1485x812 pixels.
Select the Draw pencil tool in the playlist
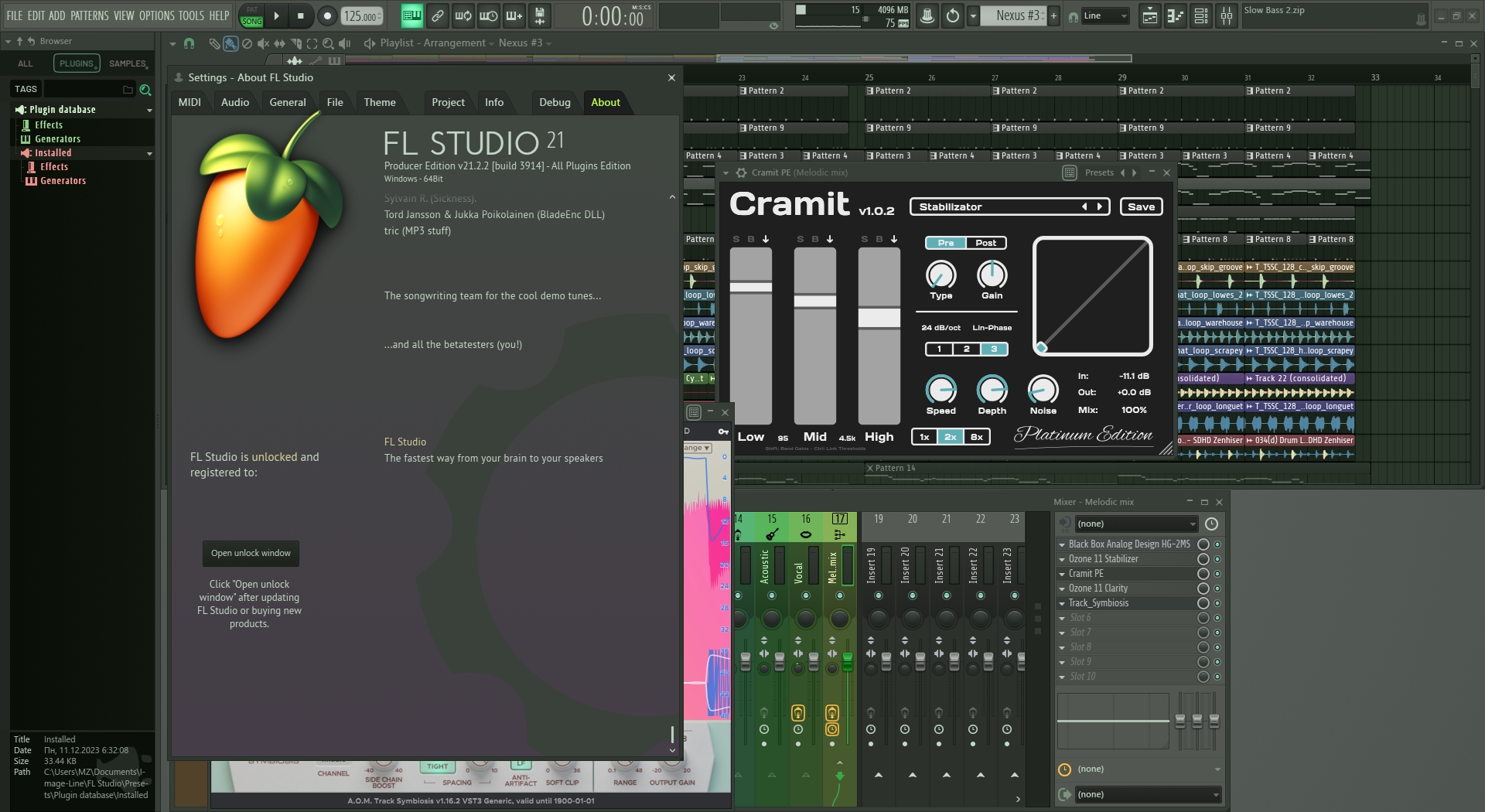(214, 43)
